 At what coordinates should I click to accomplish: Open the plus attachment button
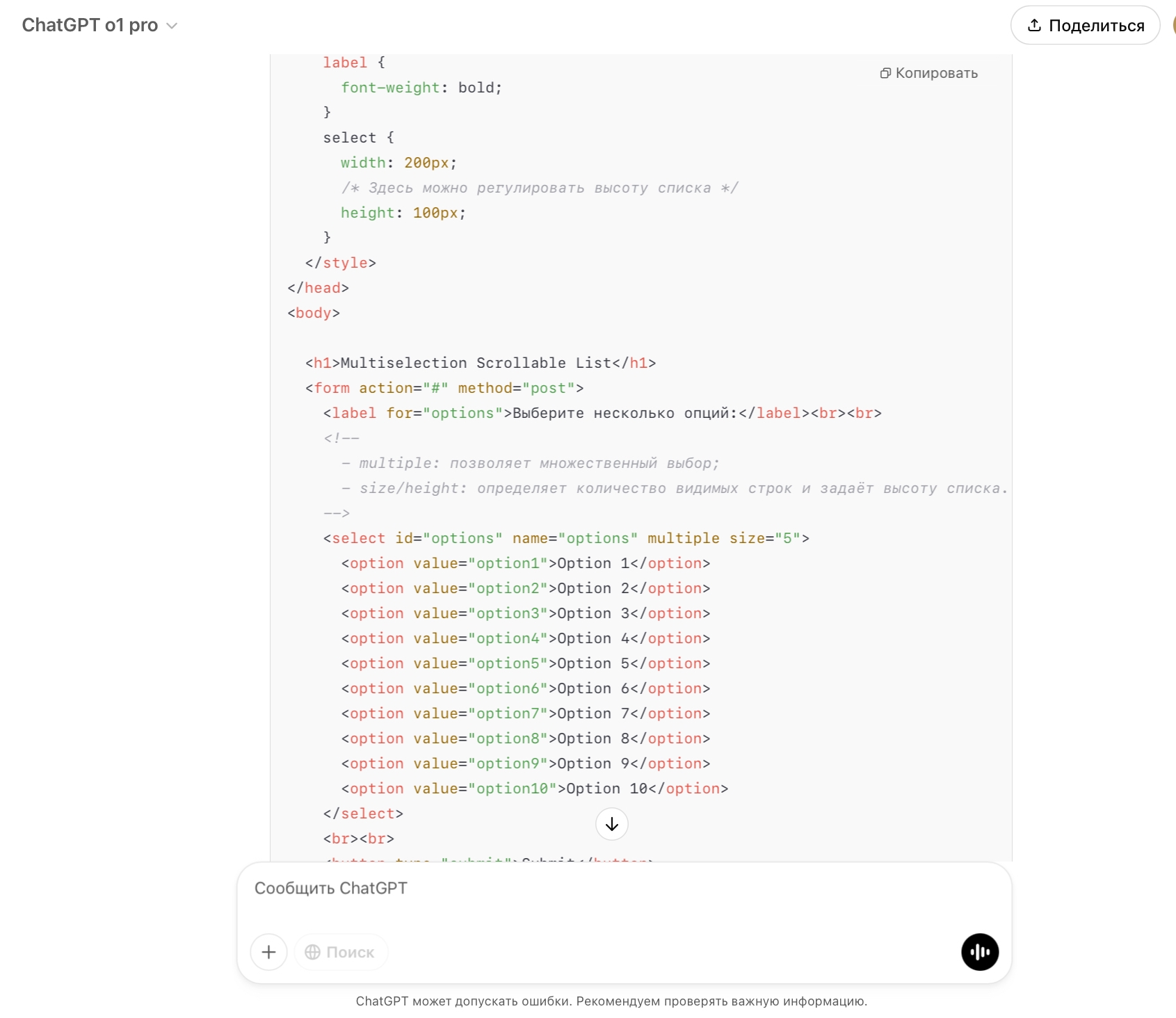tap(269, 952)
